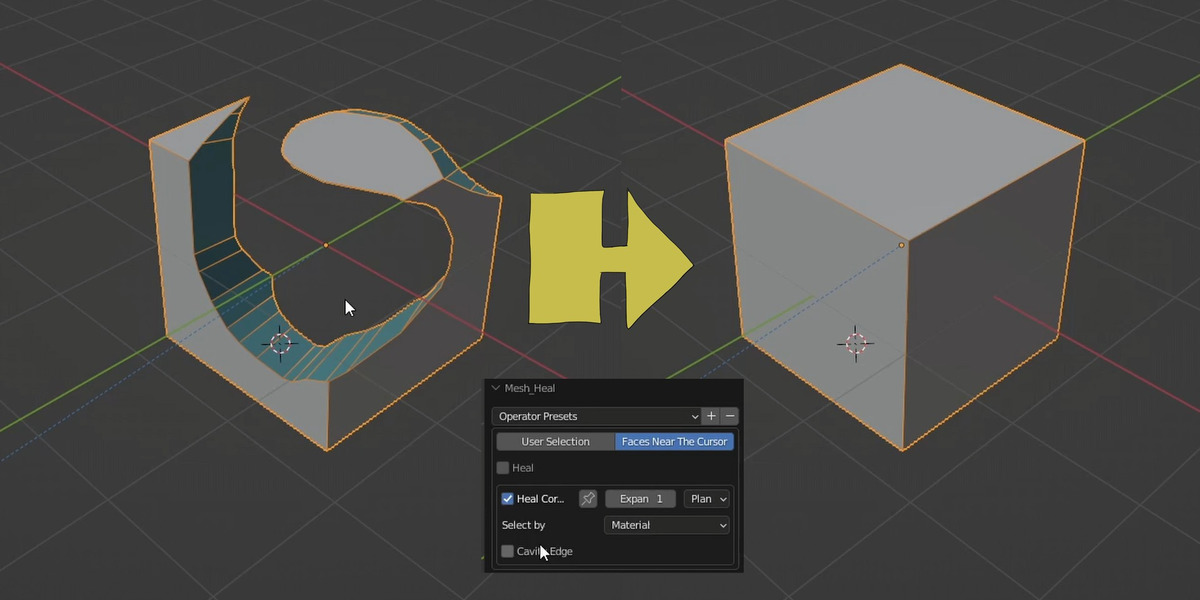The height and width of the screenshot is (600, 1200).
Task: Switch to User Selection mode
Action: (555, 441)
